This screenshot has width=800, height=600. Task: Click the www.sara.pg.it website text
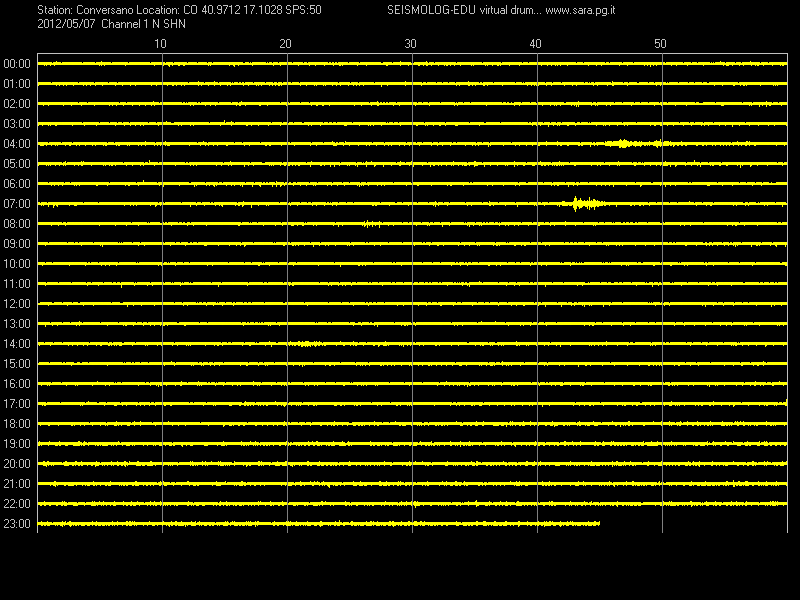point(580,11)
